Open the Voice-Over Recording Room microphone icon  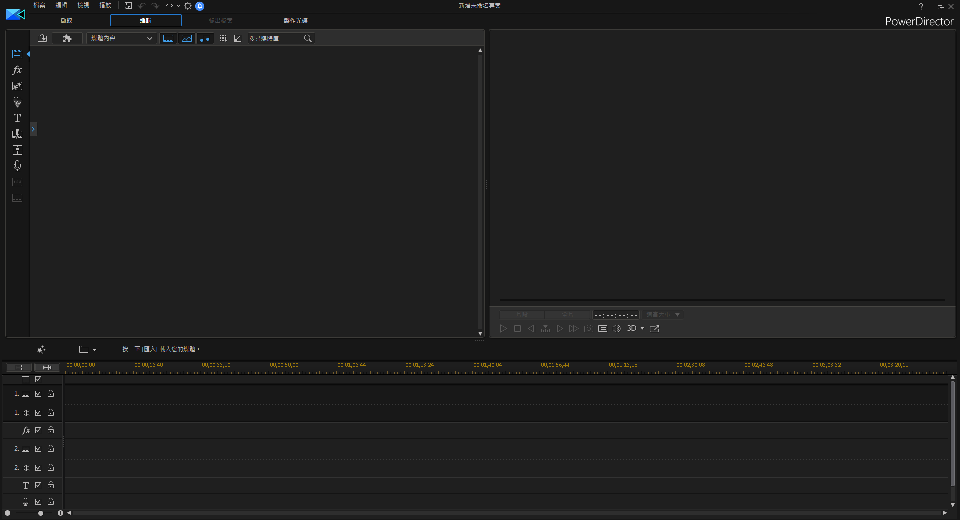pos(17,165)
